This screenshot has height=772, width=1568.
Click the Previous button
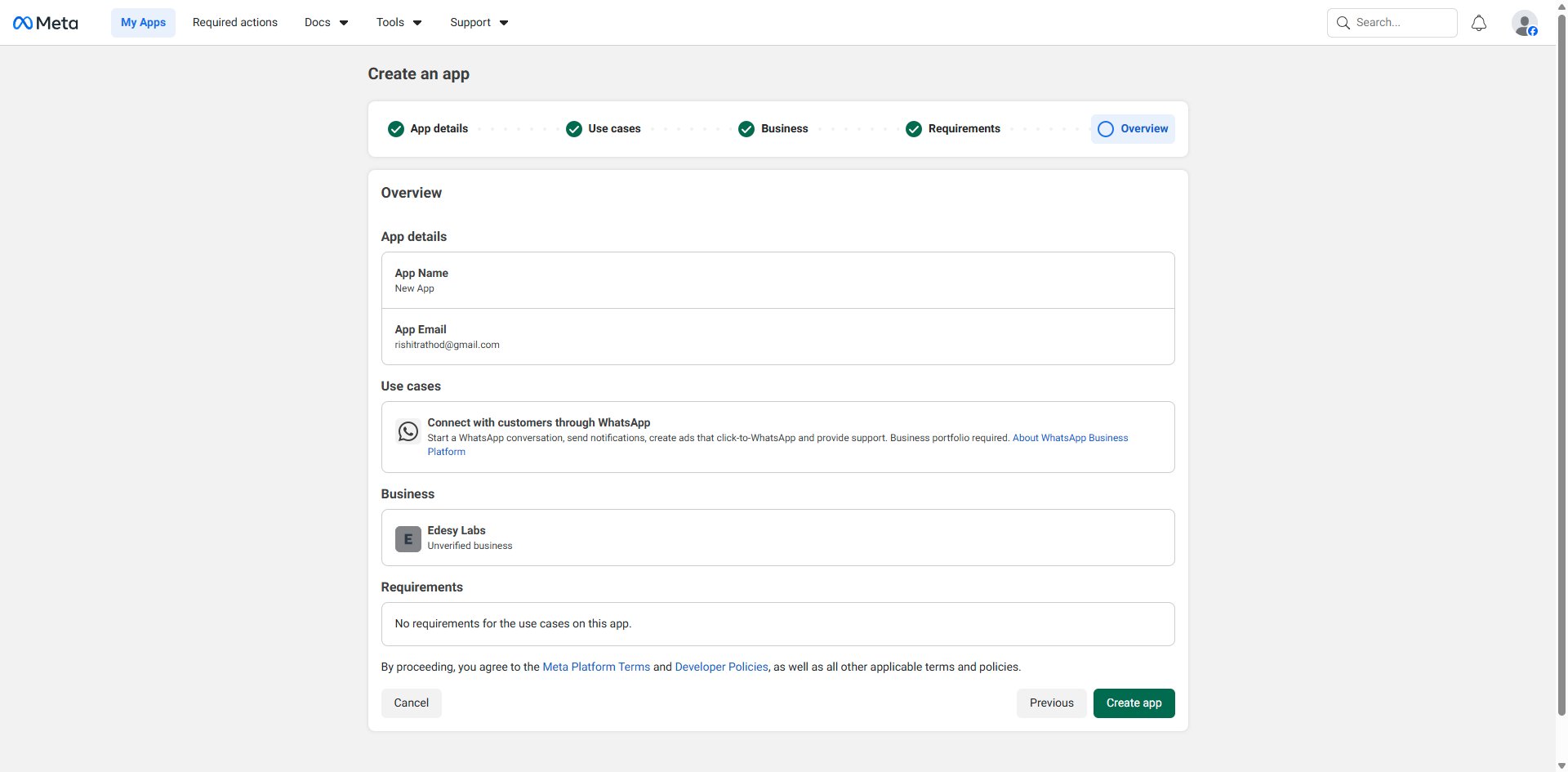click(1052, 703)
